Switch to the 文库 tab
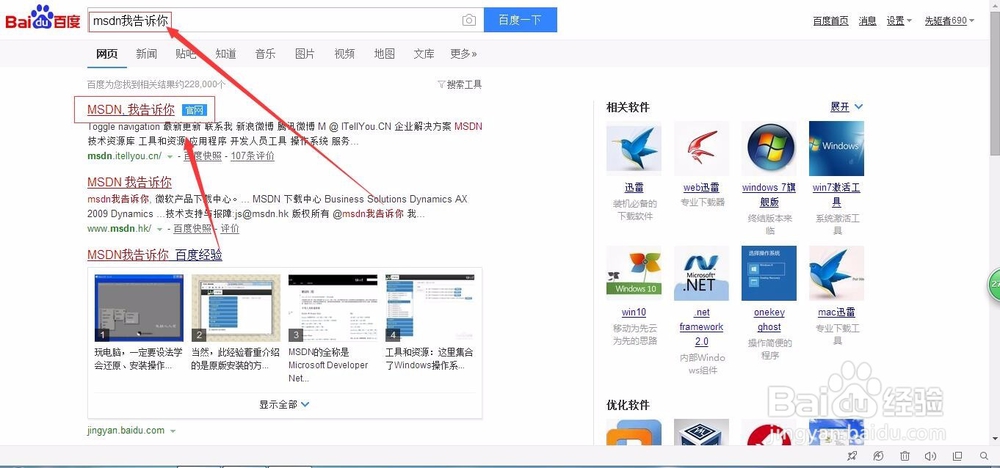Viewport: 1000px width, 468px height. 423,54
